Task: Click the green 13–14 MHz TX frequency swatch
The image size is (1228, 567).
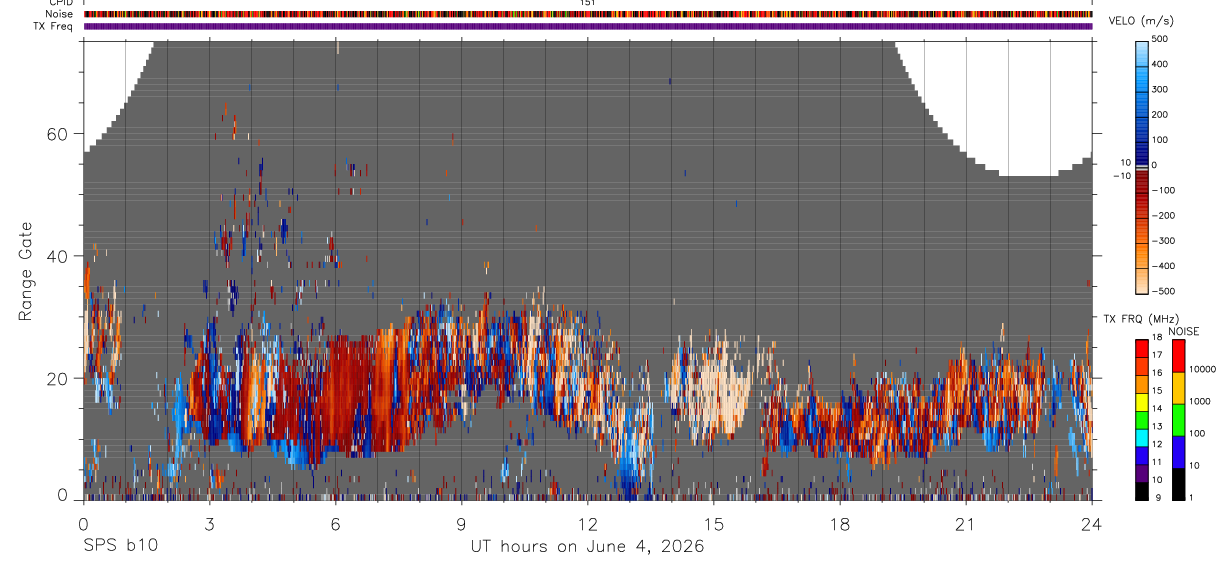Action: pos(1142,420)
